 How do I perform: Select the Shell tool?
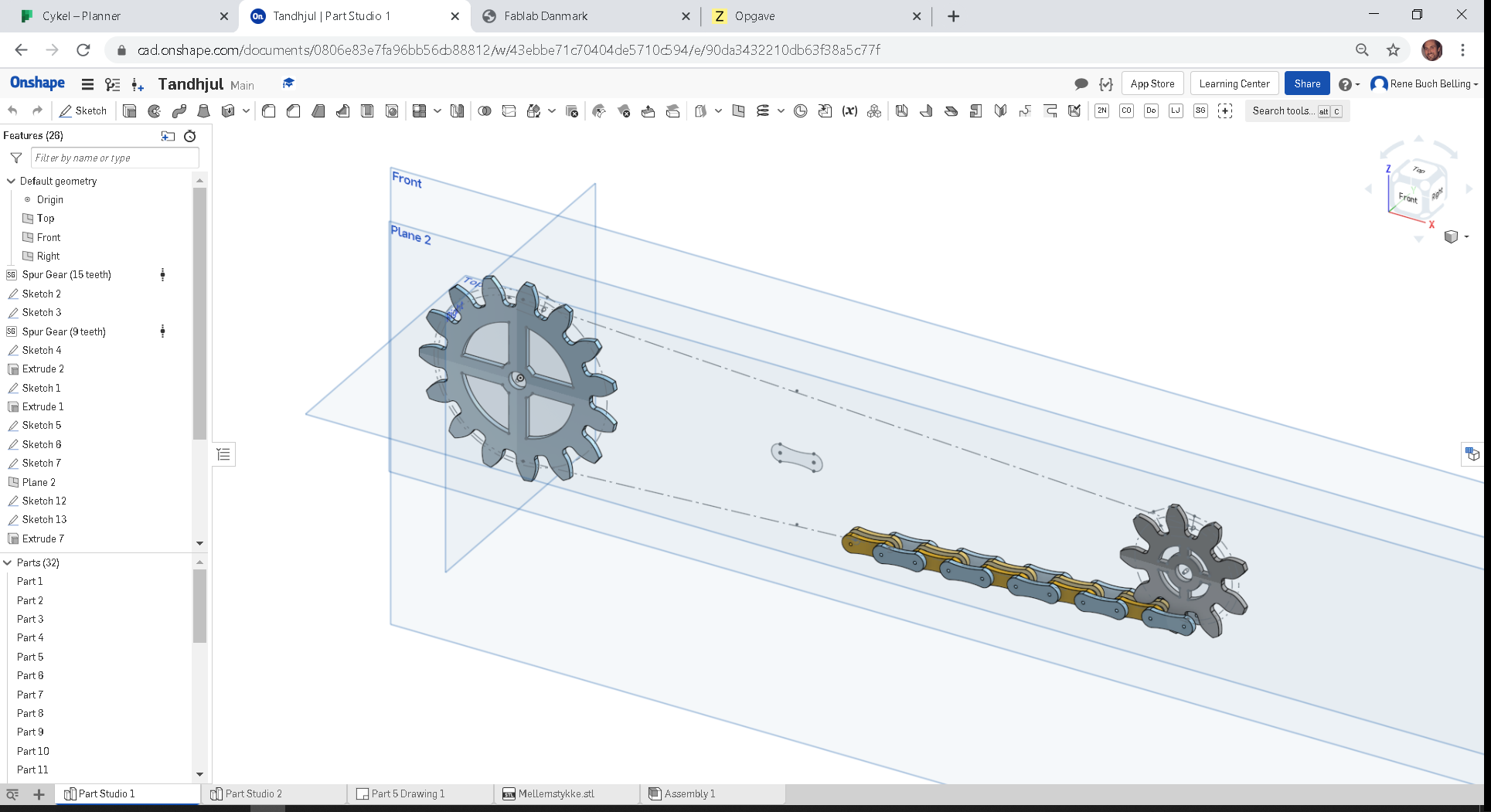coord(368,111)
